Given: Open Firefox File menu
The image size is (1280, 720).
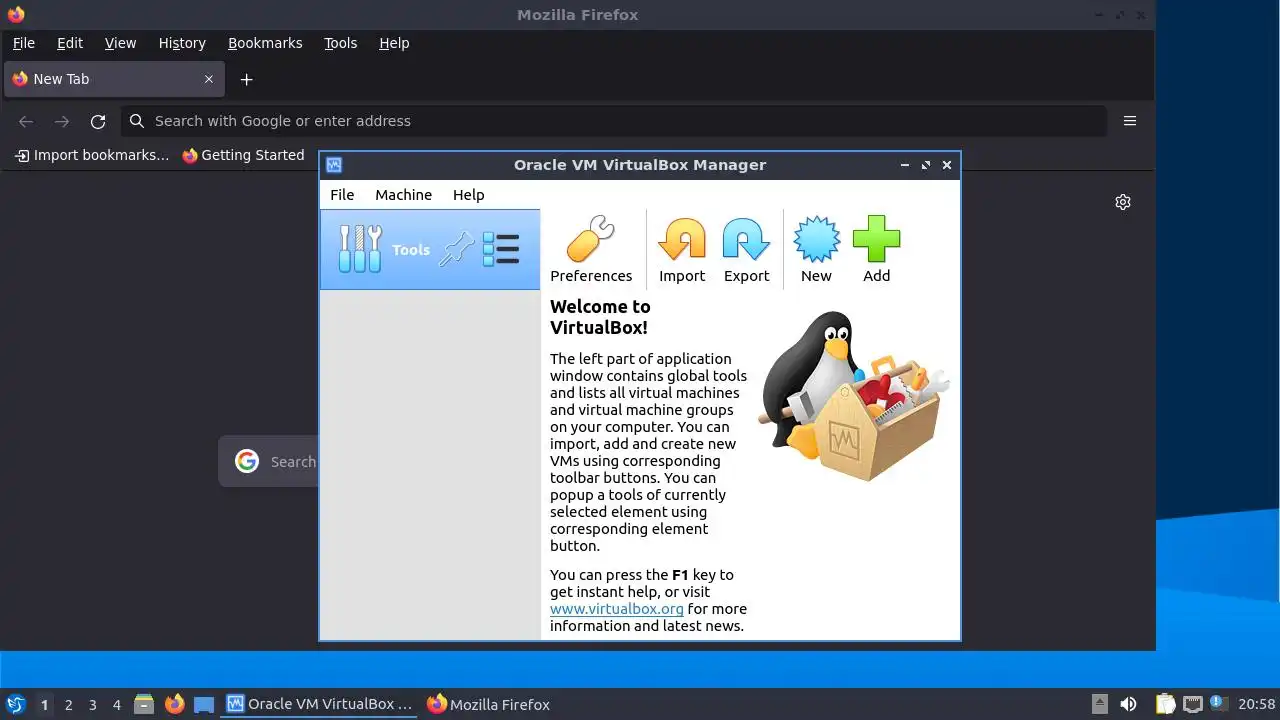Looking at the screenshot, I should pos(23,43).
